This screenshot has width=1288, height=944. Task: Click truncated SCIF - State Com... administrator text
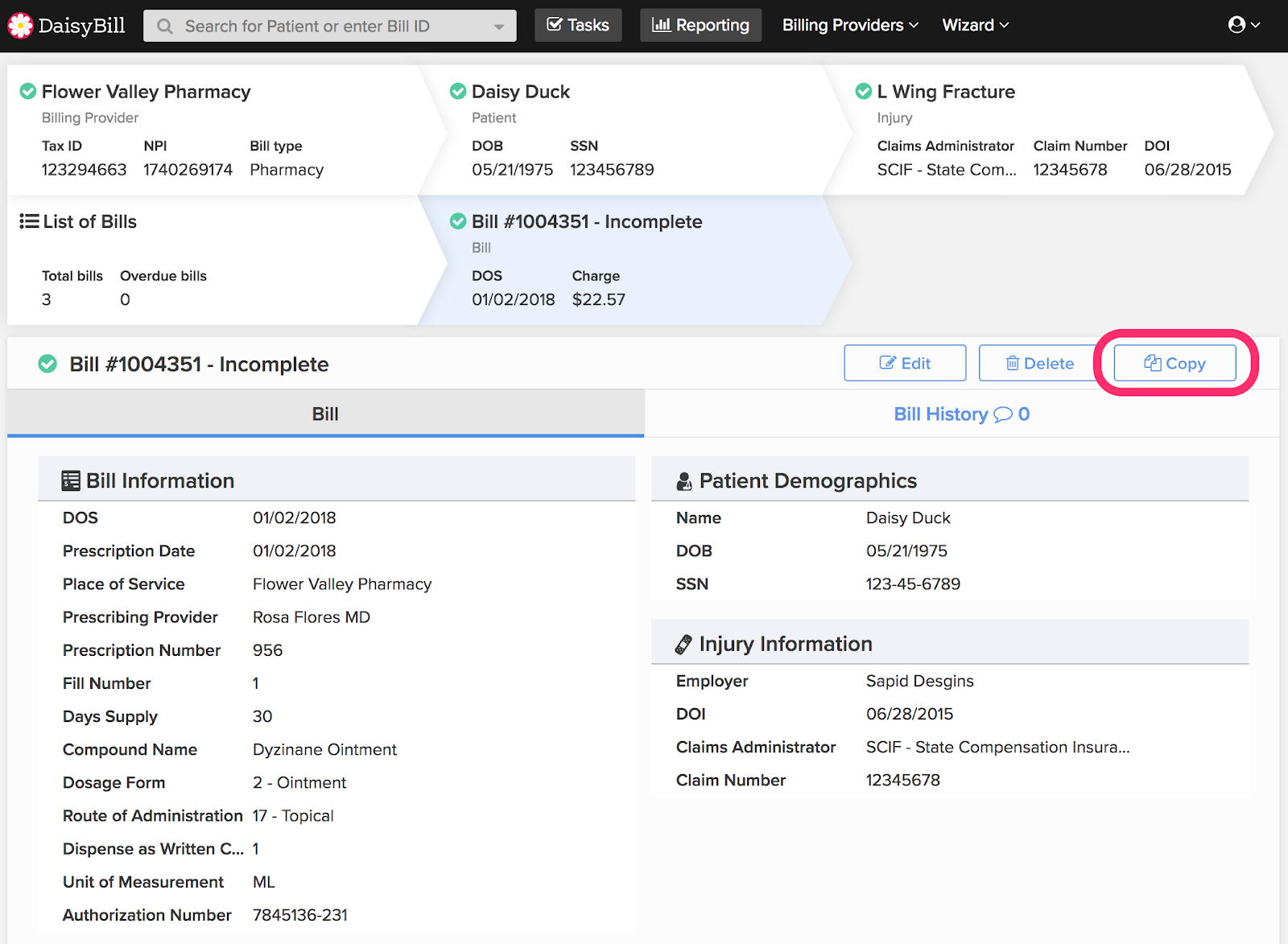(947, 170)
